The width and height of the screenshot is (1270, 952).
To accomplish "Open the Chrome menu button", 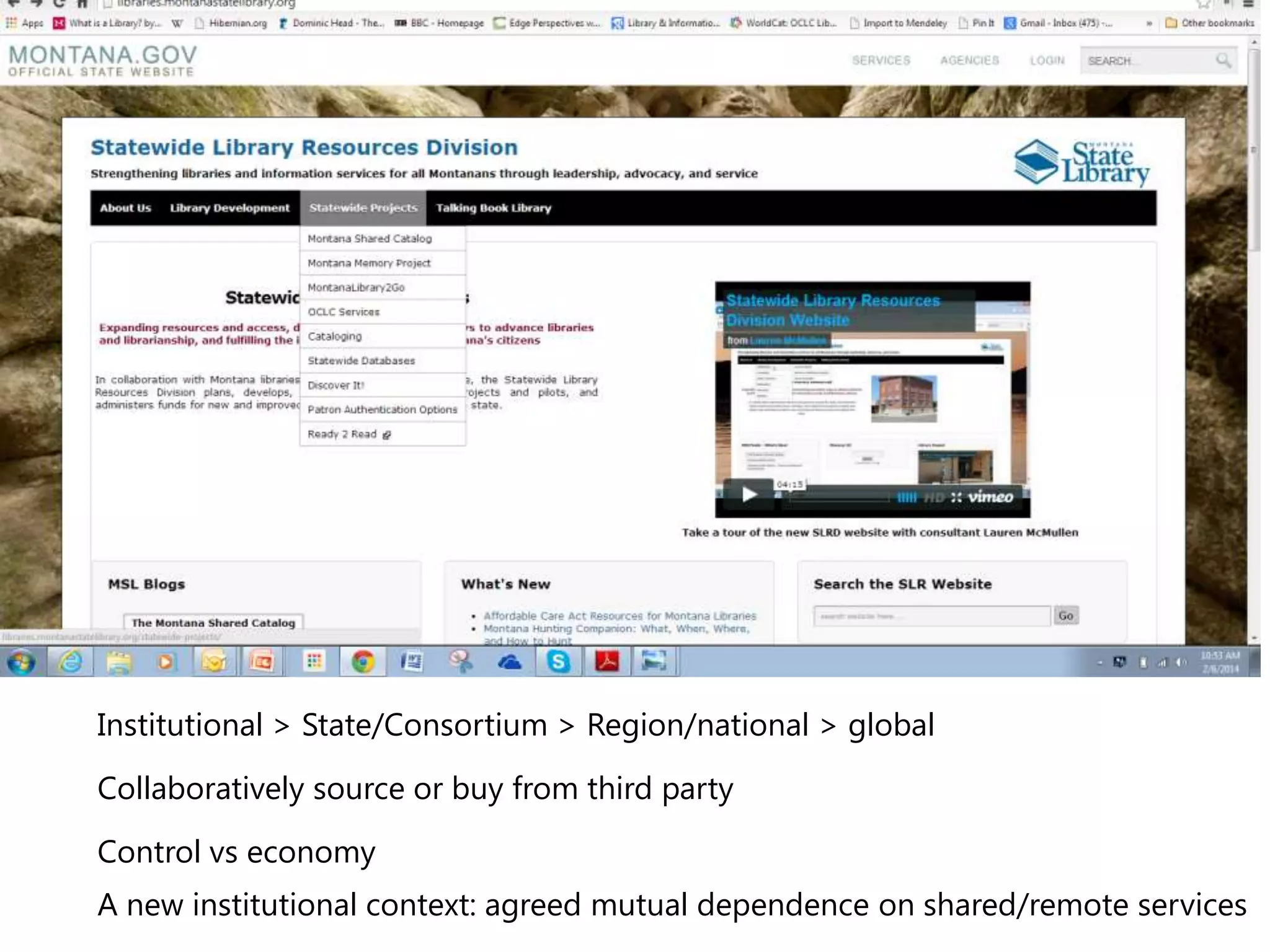I will pyautogui.click(x=1248, y=4).
